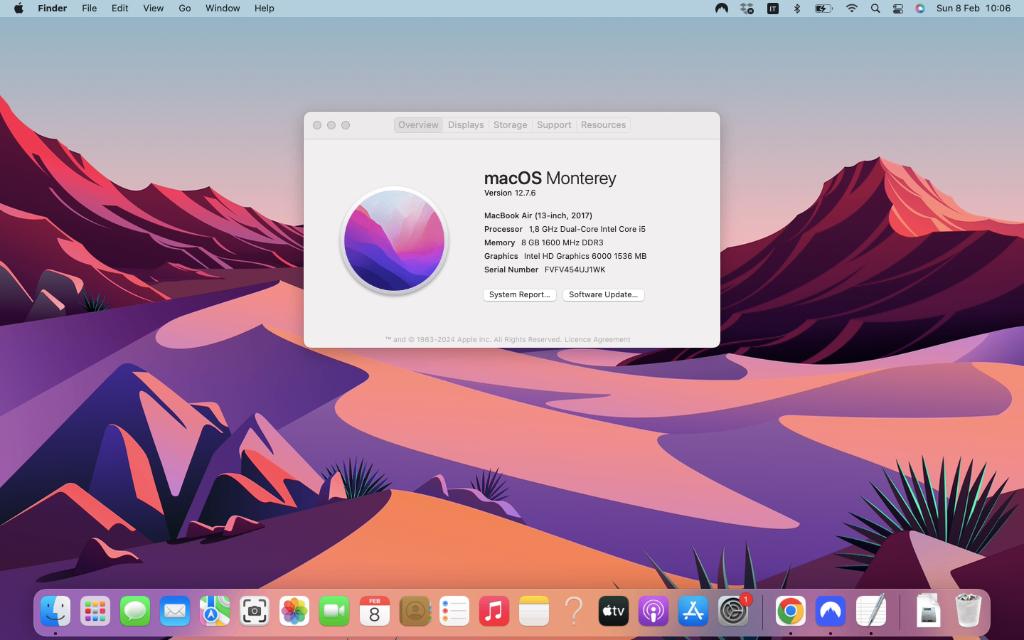Click the System Report button
1024x640 pixels.
(x=519, y=294)
